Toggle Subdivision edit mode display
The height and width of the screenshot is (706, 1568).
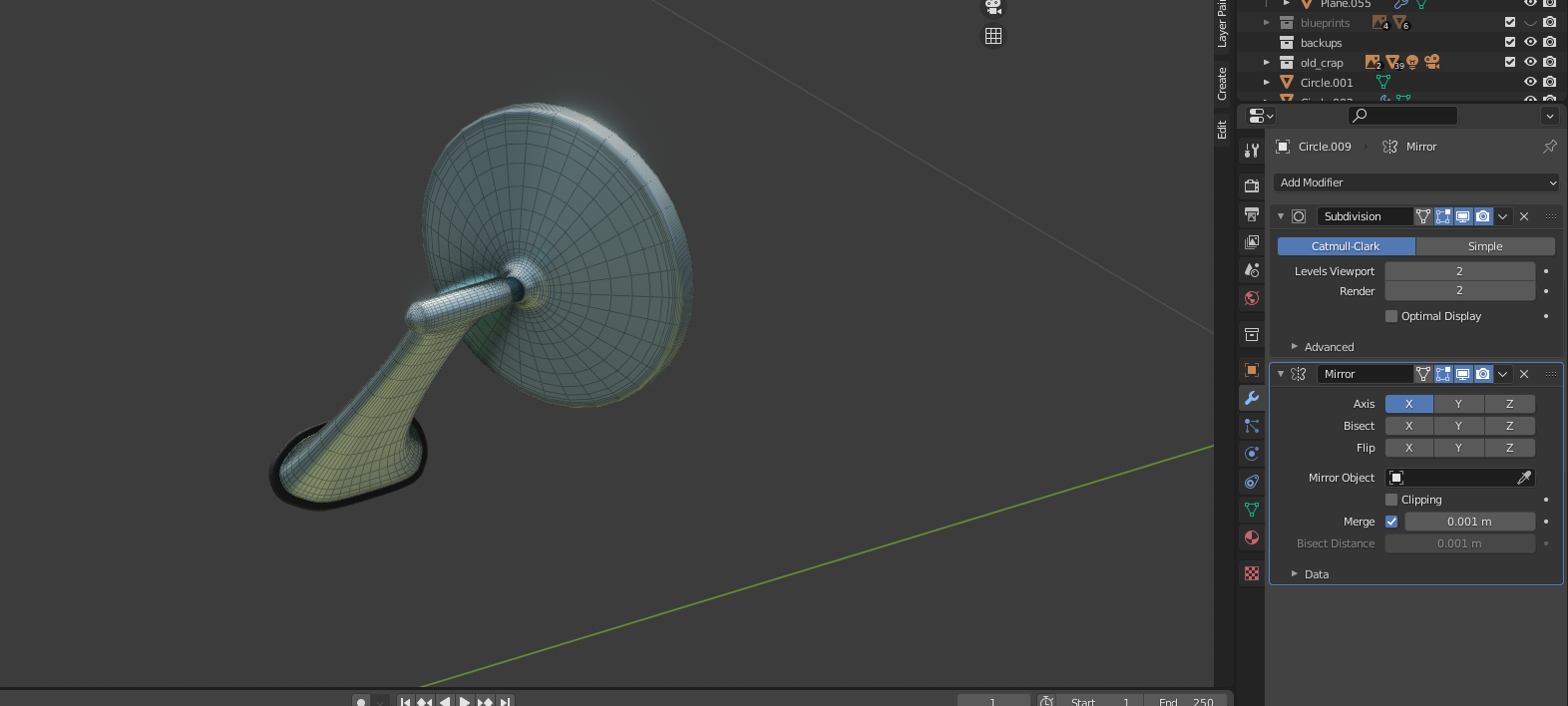[x=1443, y=216]
